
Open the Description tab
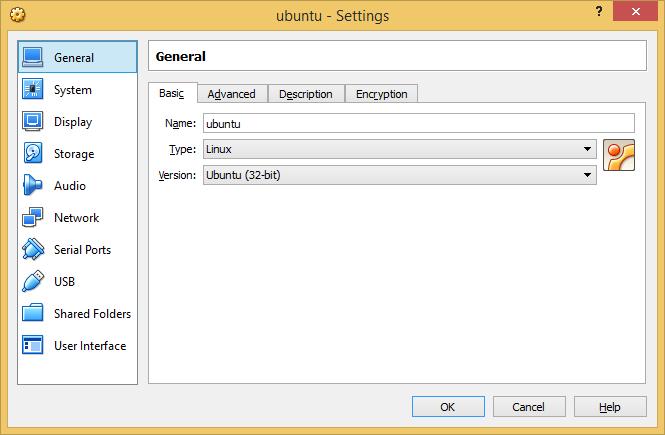point(306,94)
